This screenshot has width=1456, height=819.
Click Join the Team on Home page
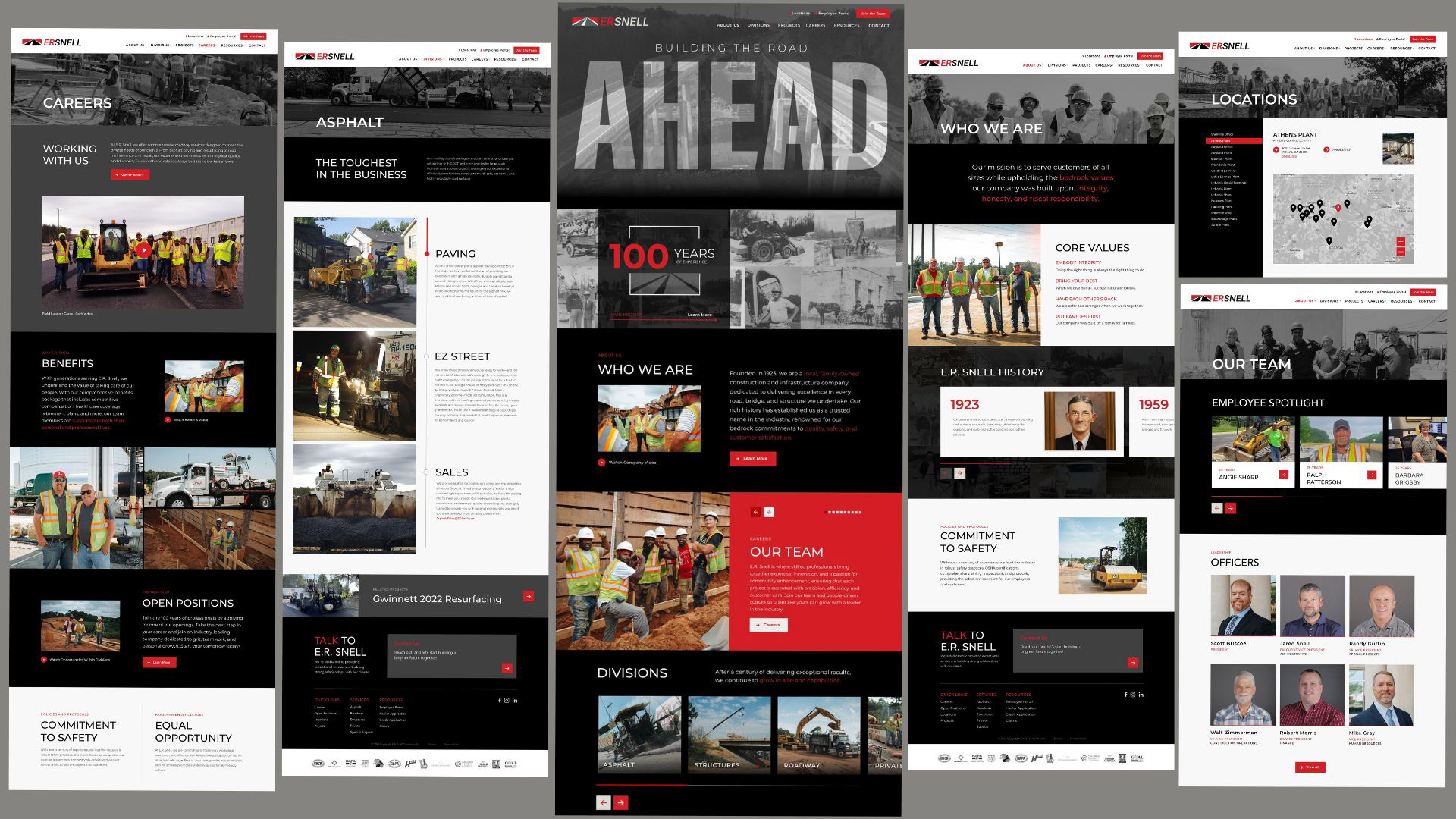coord(873,14)
